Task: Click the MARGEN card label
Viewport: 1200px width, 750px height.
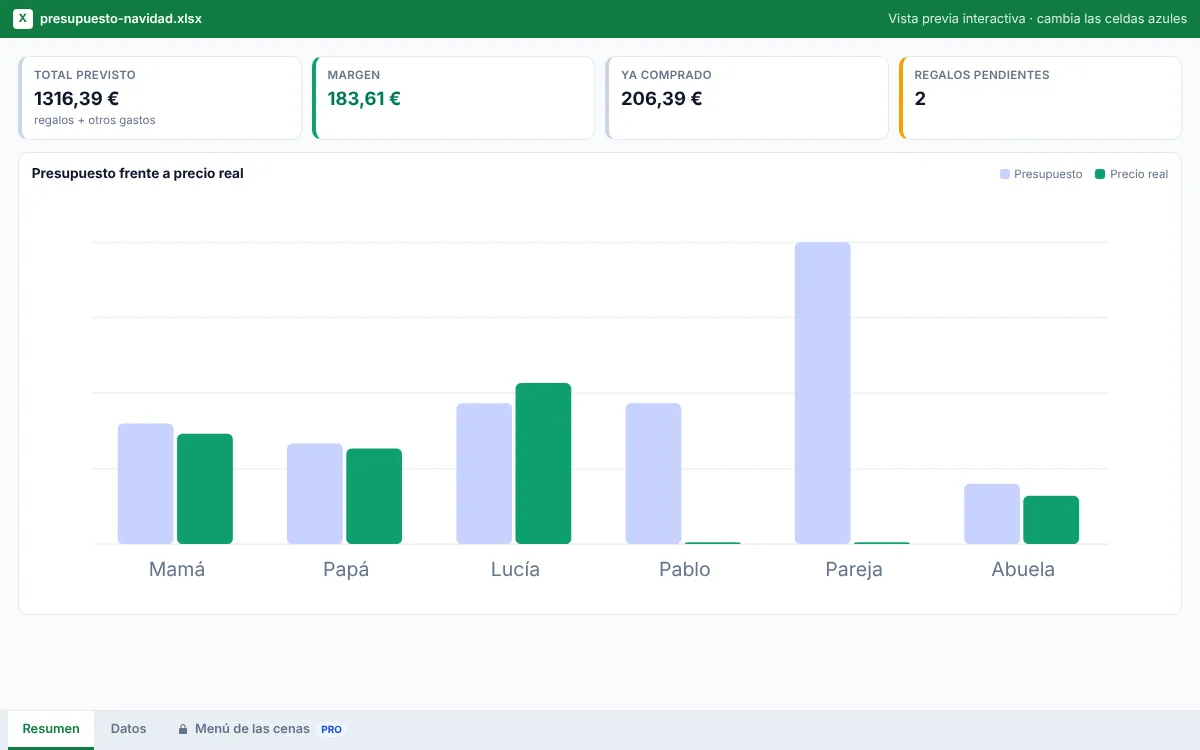Action: coord(354,75)
